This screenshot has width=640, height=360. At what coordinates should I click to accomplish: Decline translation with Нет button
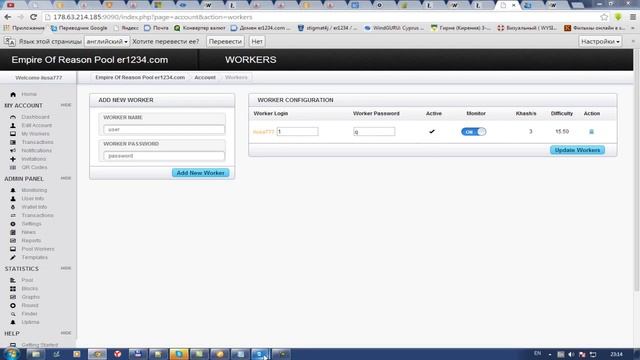257,42
